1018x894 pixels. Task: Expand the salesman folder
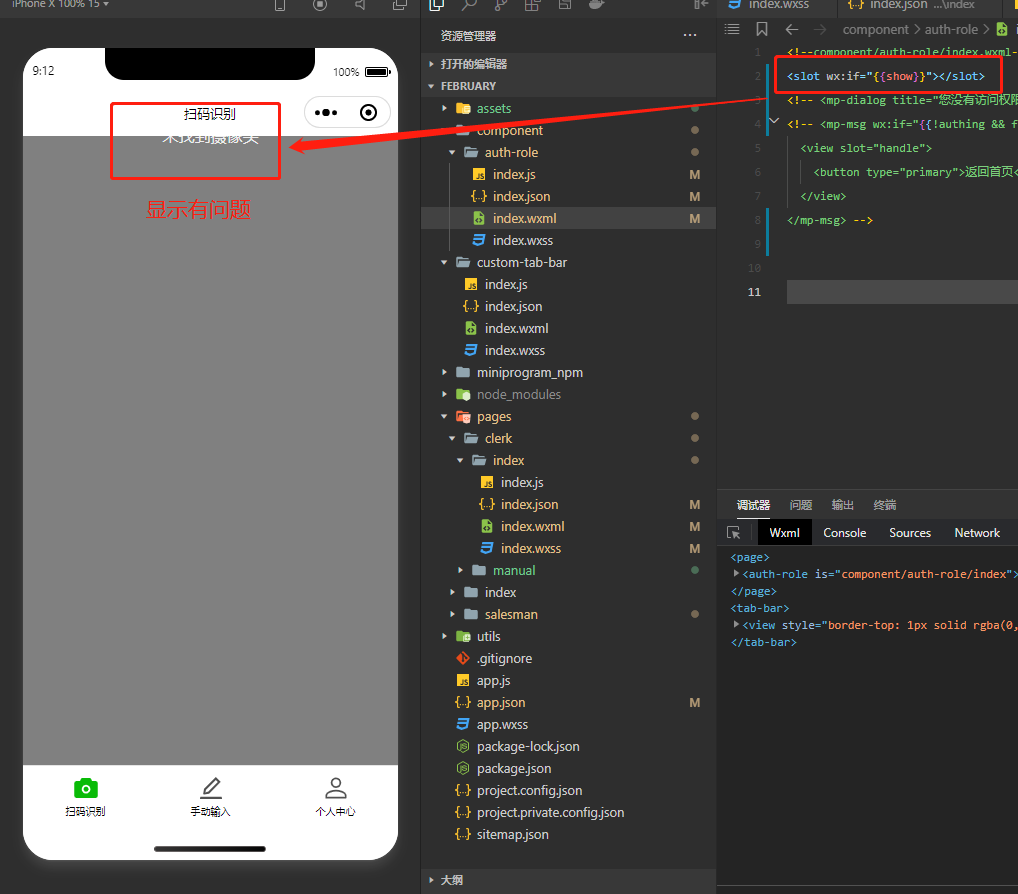click(x=453, y=614)
